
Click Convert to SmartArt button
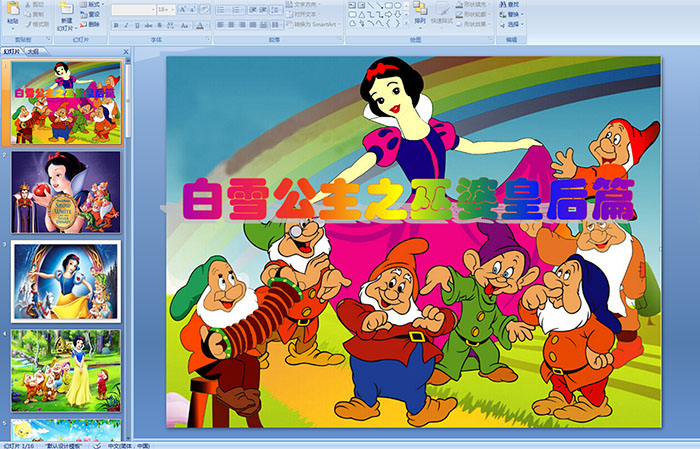click(313, 24)
